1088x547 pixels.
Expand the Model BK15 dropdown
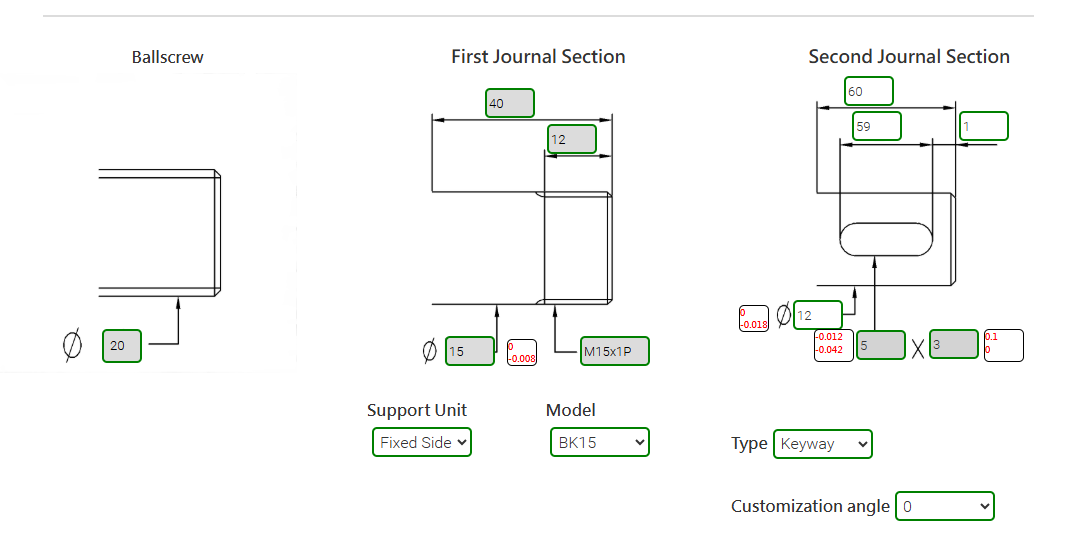pos(599,442)
